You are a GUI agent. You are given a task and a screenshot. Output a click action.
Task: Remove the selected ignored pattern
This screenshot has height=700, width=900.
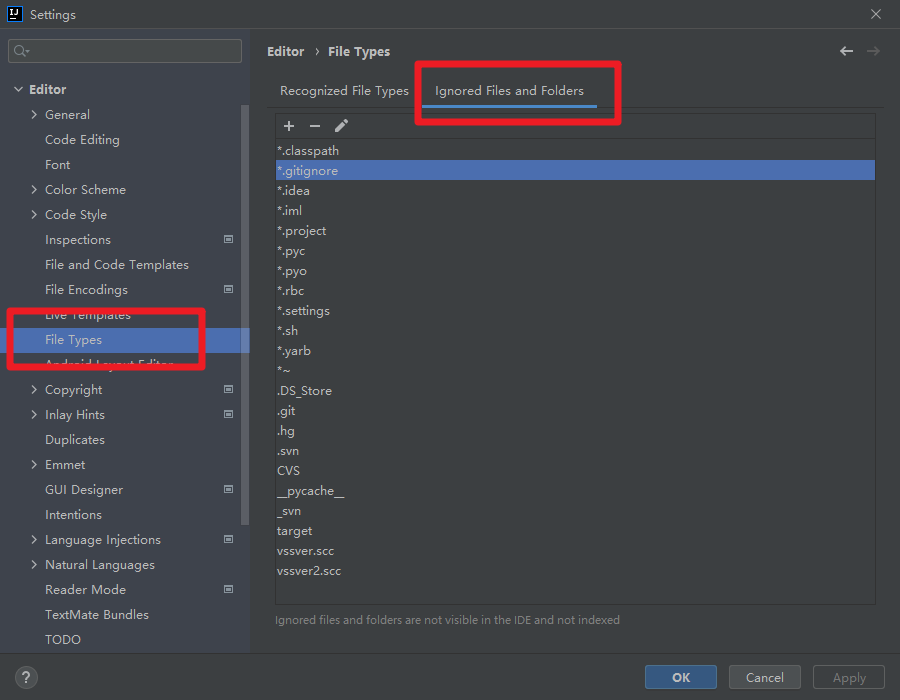[x=315, y=126]
